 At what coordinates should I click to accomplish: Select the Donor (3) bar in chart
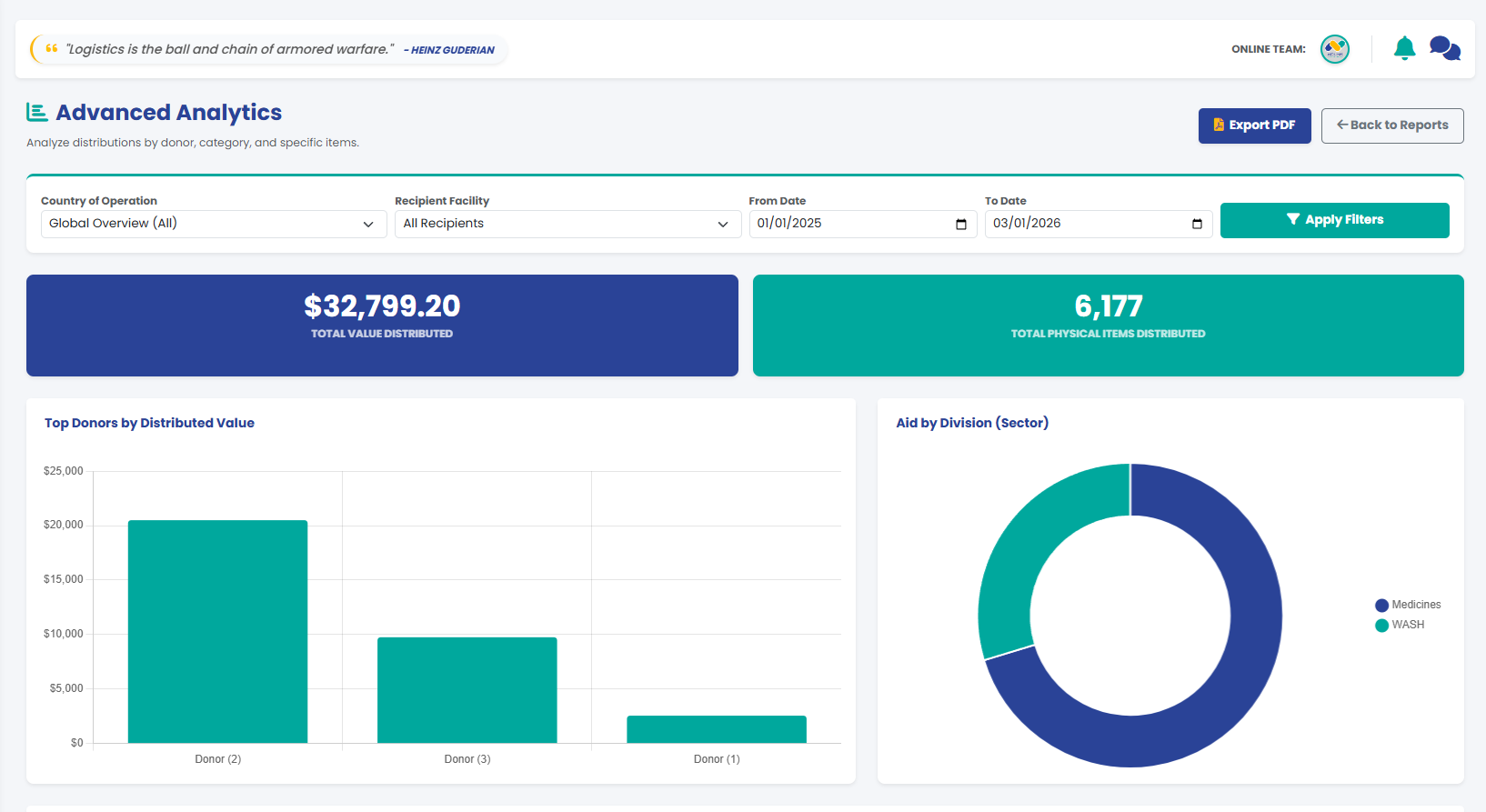click(x=467, y=690)
